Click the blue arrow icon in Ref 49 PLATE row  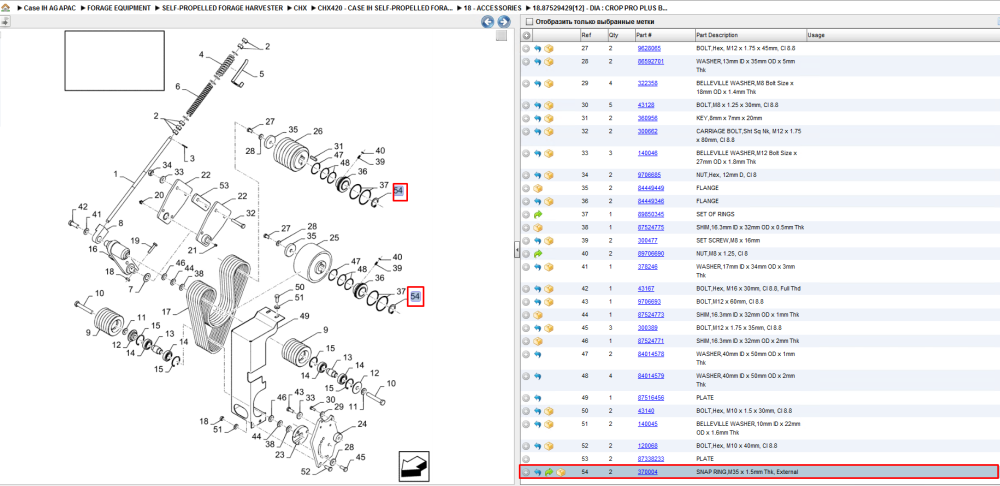click(x=538, y=398)
